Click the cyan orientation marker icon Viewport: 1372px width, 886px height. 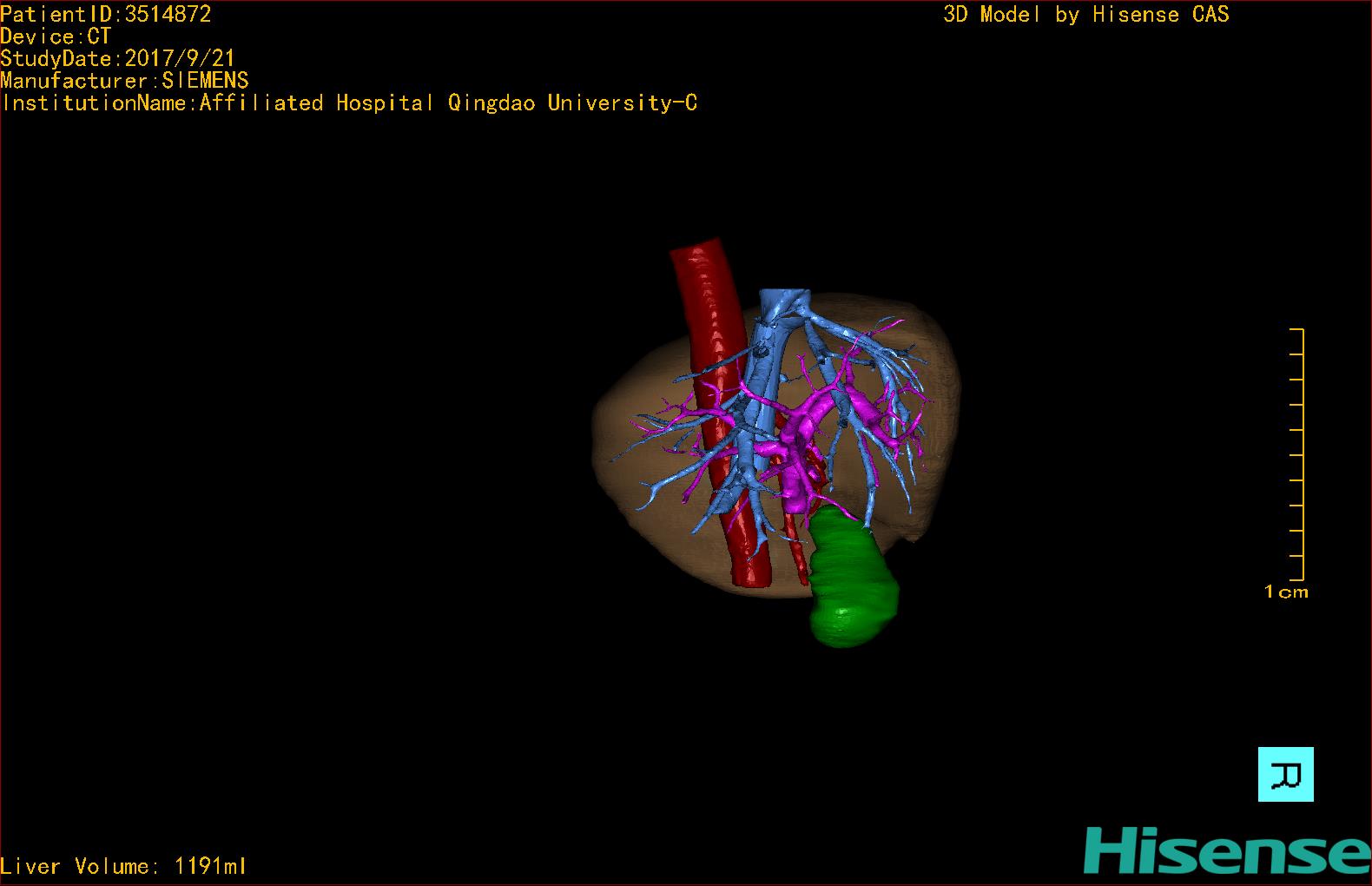click(x=1285, y=774)
